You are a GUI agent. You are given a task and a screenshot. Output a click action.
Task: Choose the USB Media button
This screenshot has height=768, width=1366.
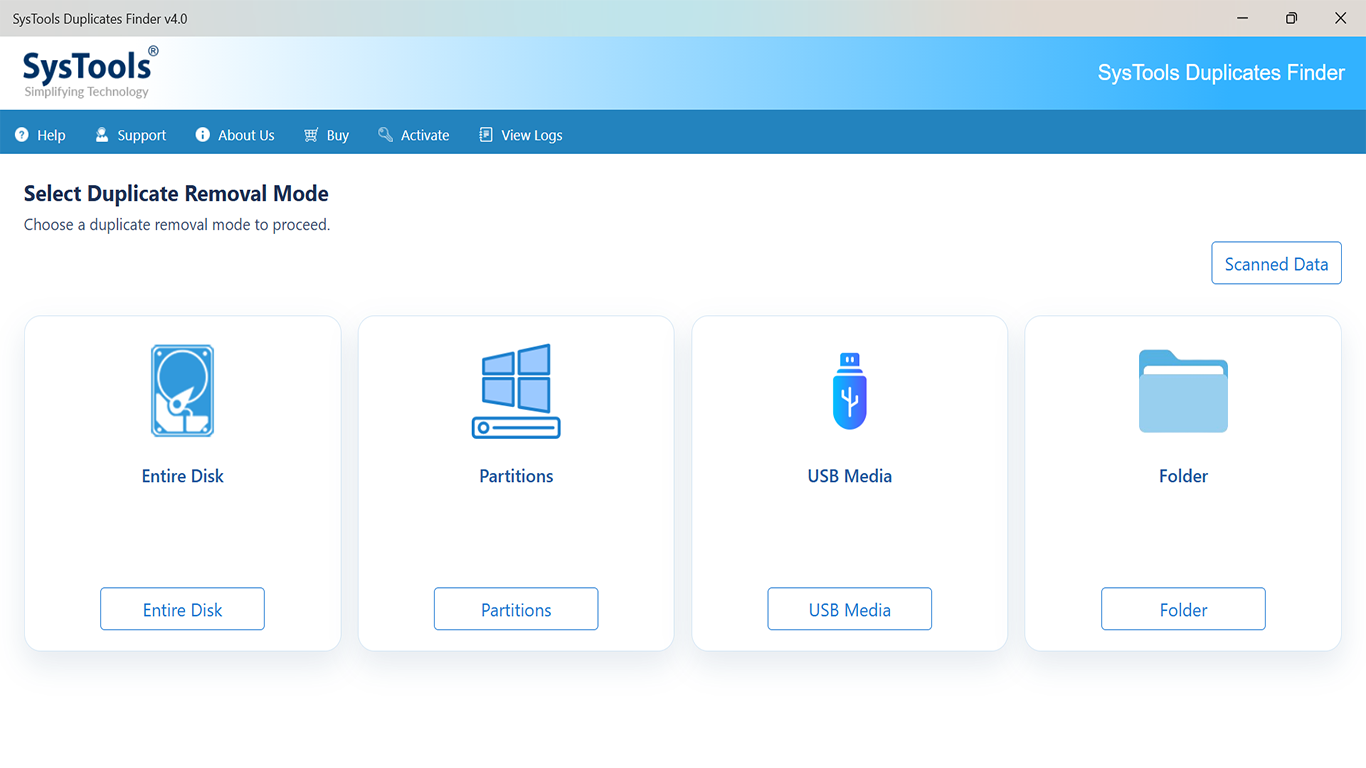[x=850, y=609]
